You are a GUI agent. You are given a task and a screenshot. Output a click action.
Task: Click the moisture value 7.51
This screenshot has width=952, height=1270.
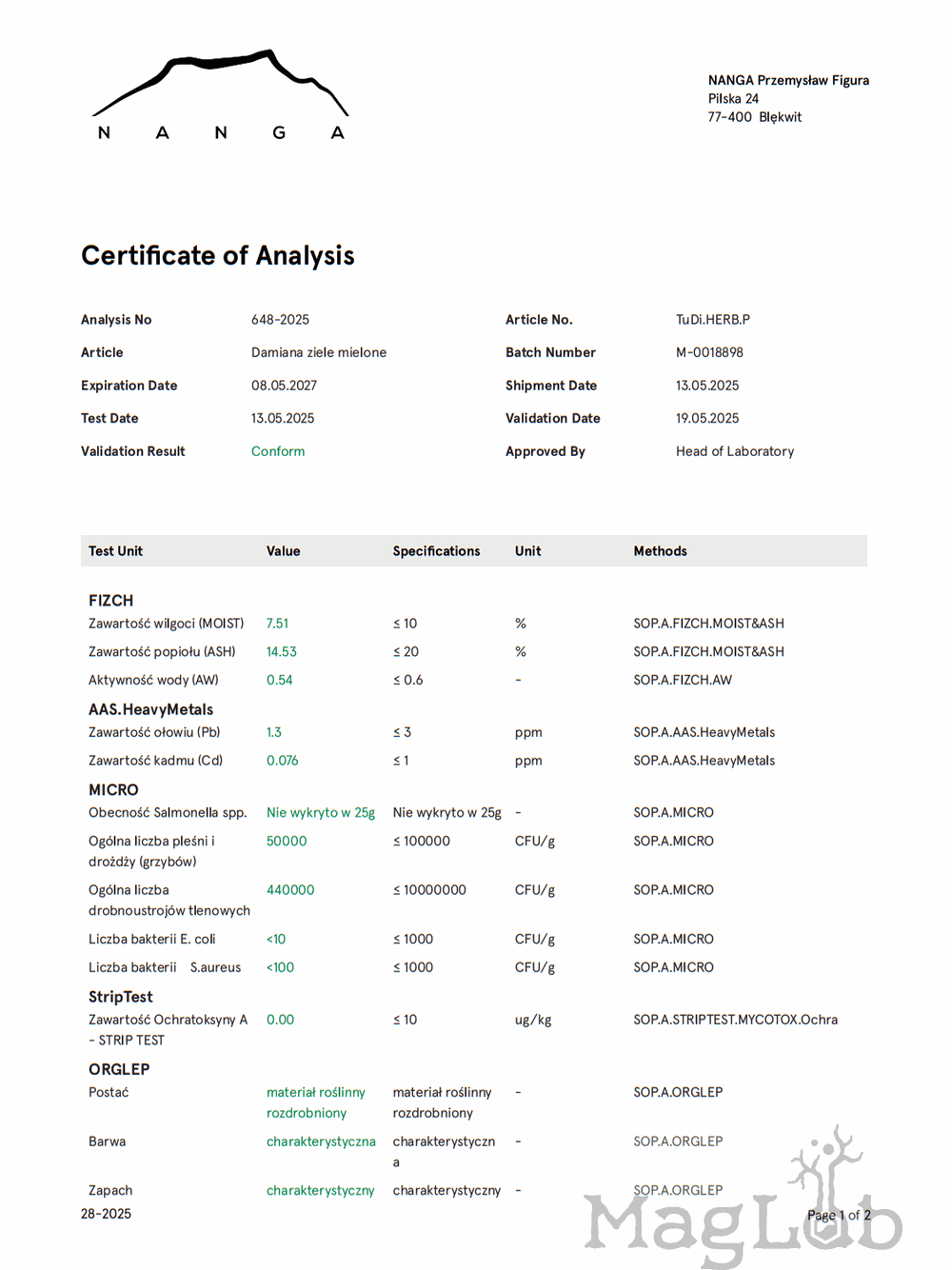pyautogui.click(x=277, y=624)
